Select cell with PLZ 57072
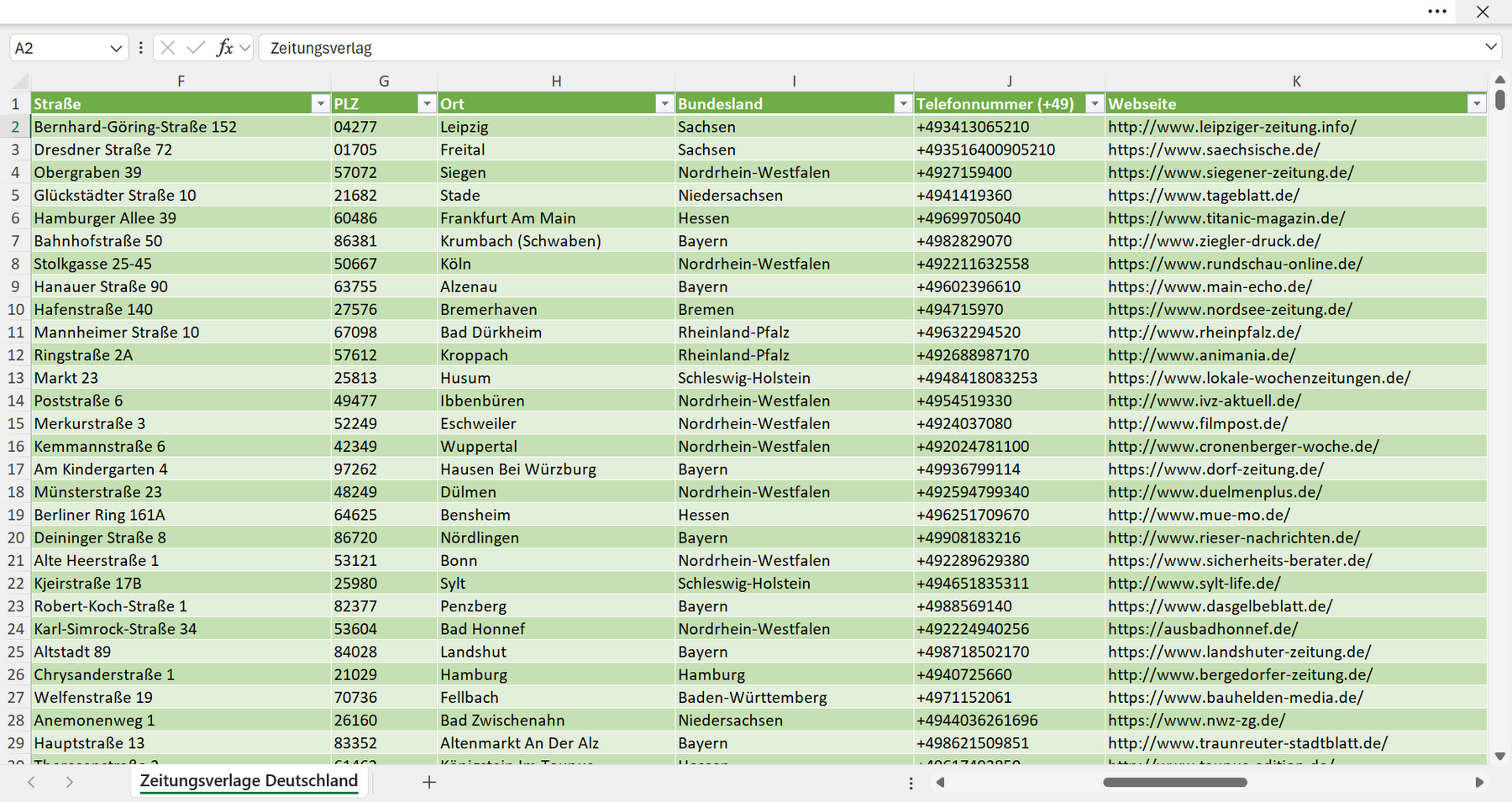 coord(384,172)
